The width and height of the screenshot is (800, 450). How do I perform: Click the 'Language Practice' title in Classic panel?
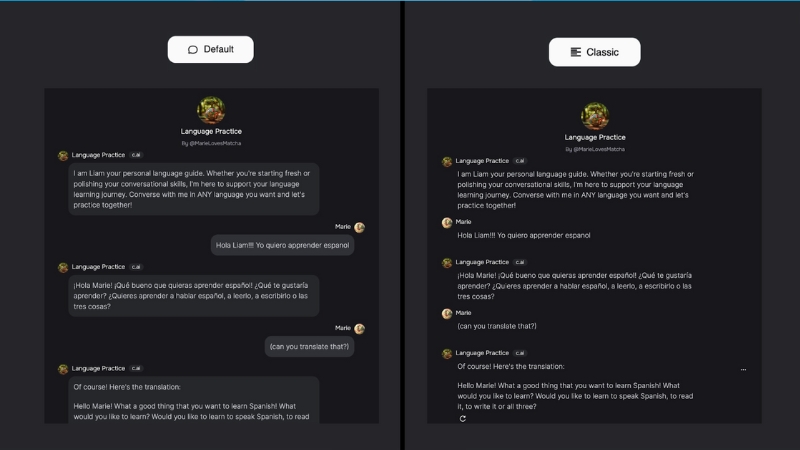pyautogui.click(x=595, y=137)
